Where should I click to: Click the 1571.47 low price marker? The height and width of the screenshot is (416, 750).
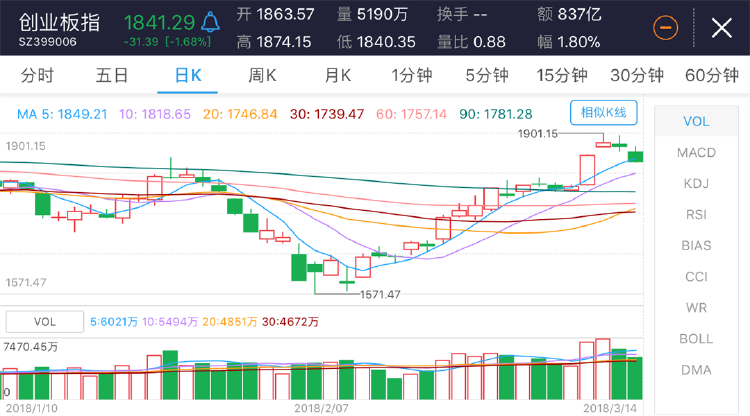380,295
